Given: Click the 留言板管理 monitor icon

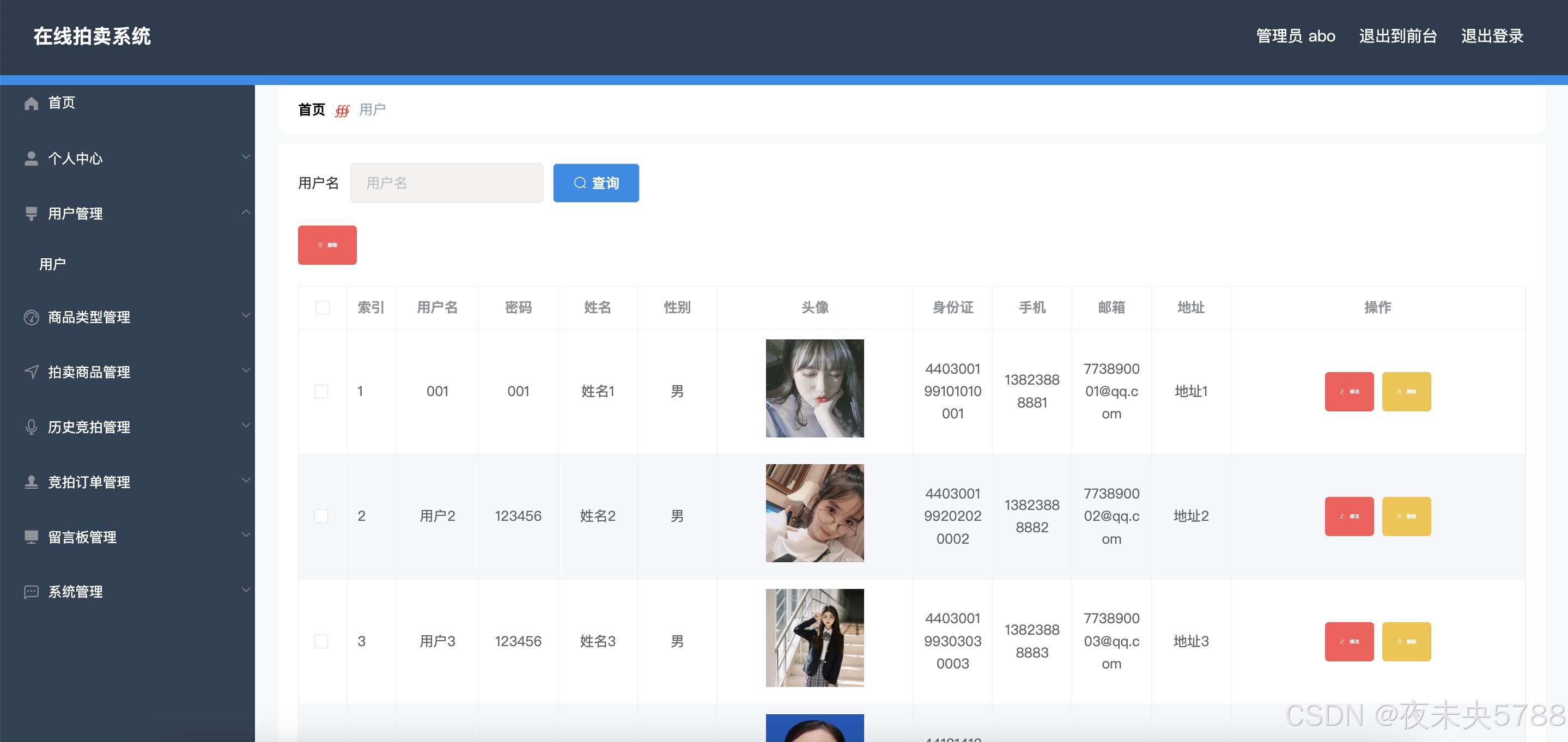Looking at the screenshot, I should [x=31, y=537].
